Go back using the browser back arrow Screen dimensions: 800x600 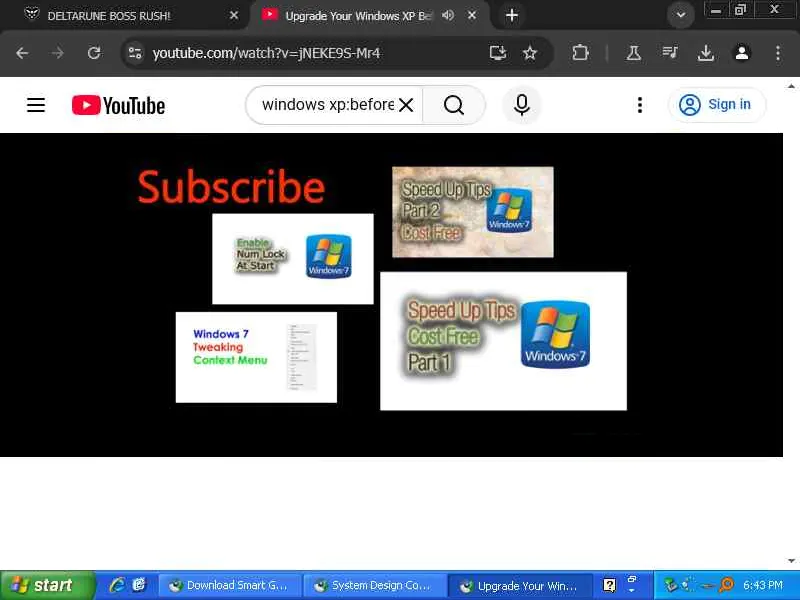click(x=22, y=53)
